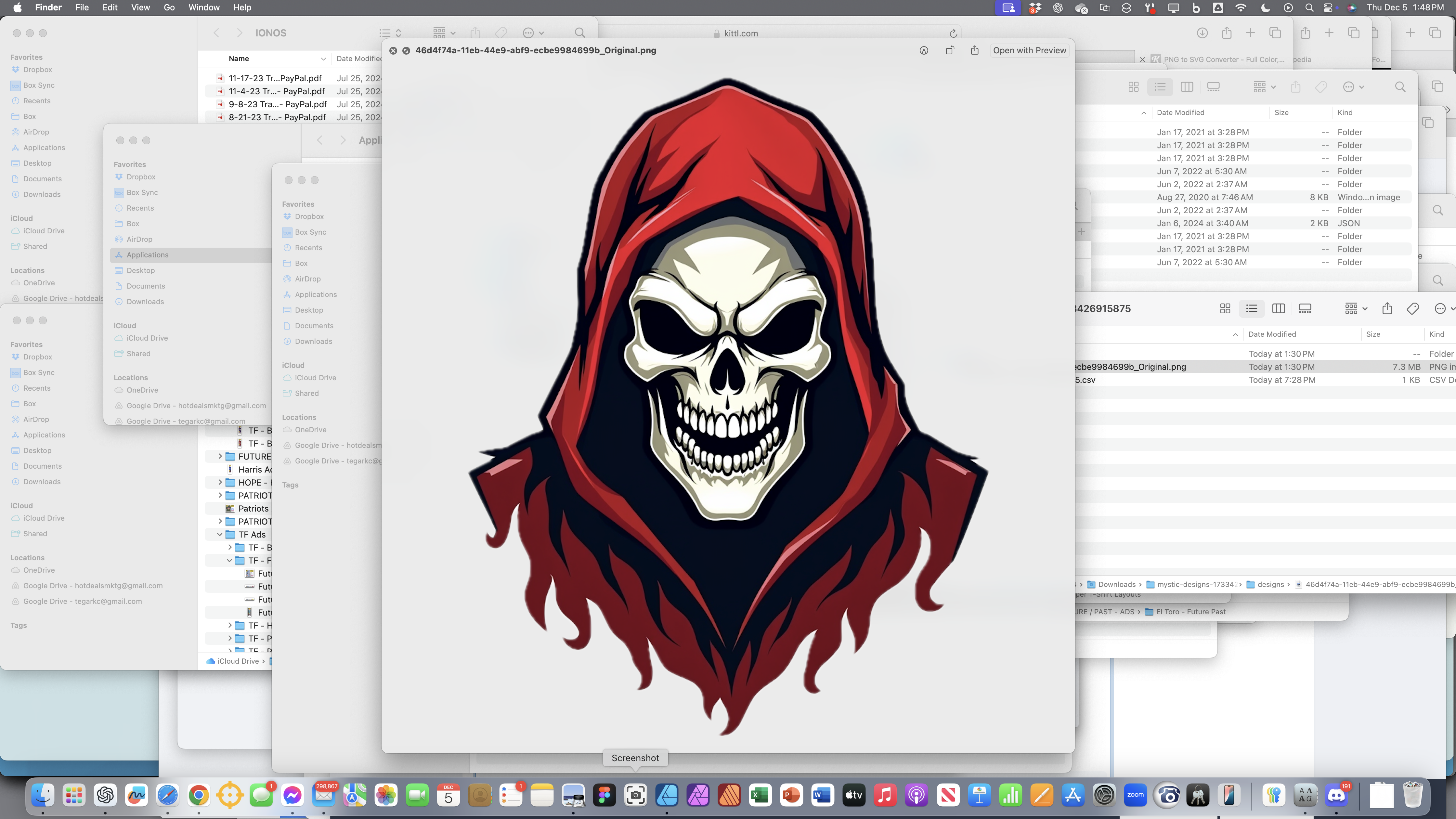Select list view in upper right Finder window
This screenshot has width=1456, height=819.
pos(1160,87)
